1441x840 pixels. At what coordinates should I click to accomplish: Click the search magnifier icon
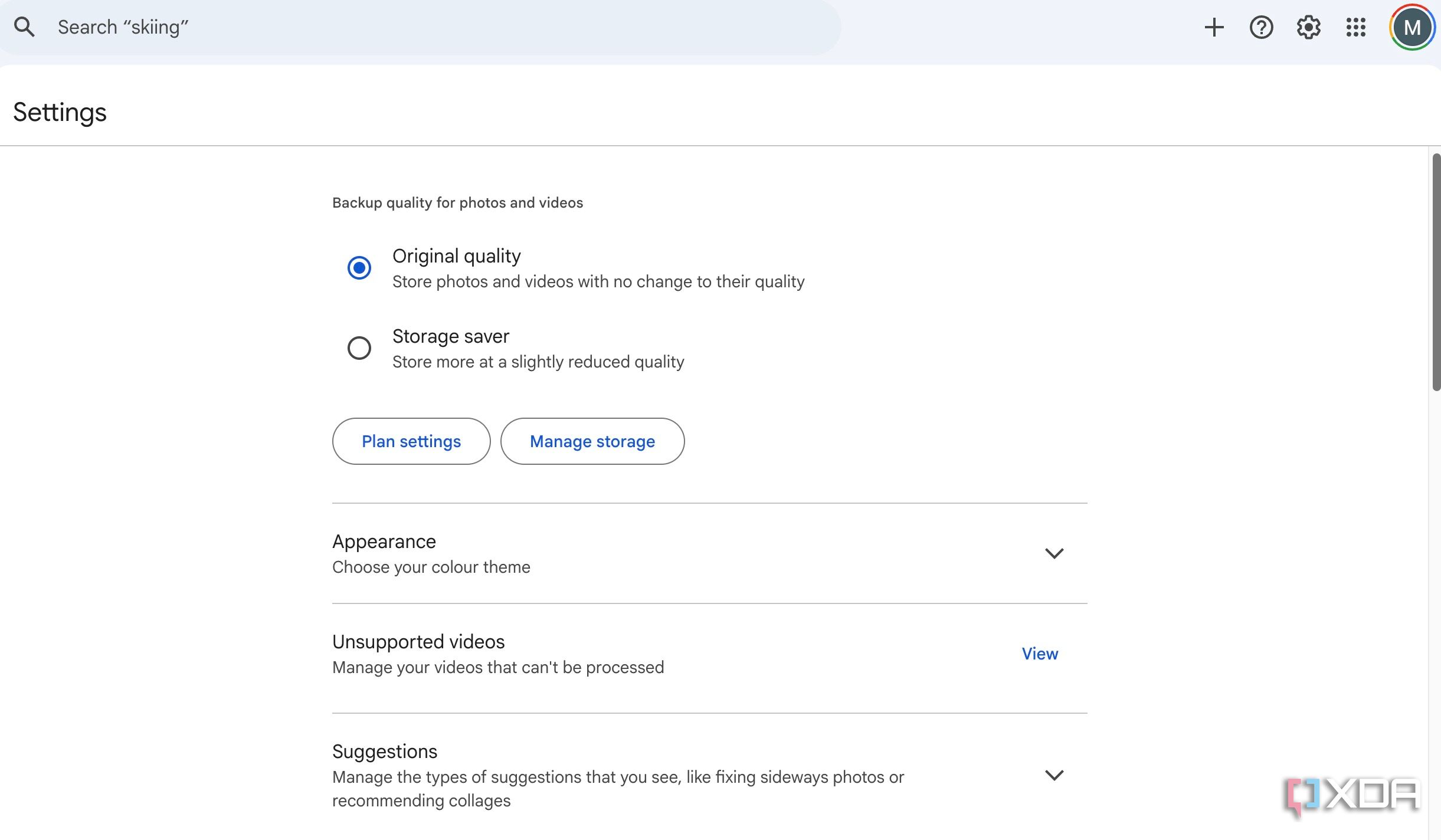[24, 27]
